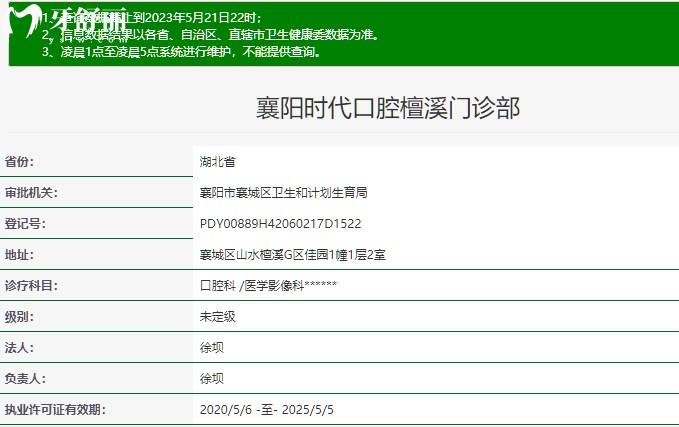679x427 pixels.
Task: Click the value 未定级
Action: pos(217,317)
